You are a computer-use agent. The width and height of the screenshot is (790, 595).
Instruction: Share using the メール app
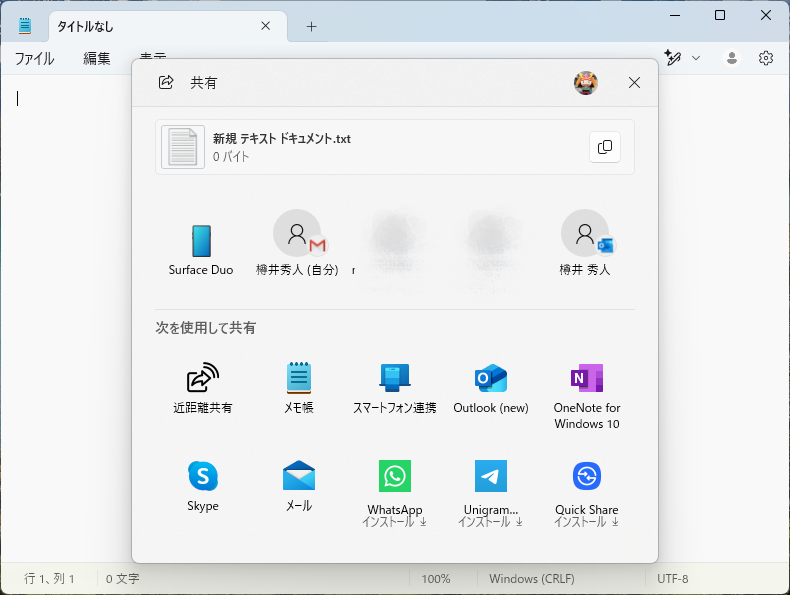pos(299,486)
